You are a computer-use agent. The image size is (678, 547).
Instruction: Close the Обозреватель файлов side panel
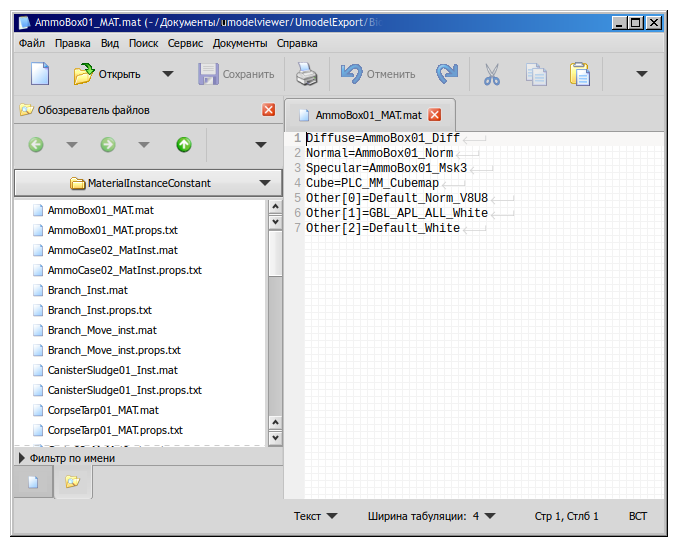269,110
